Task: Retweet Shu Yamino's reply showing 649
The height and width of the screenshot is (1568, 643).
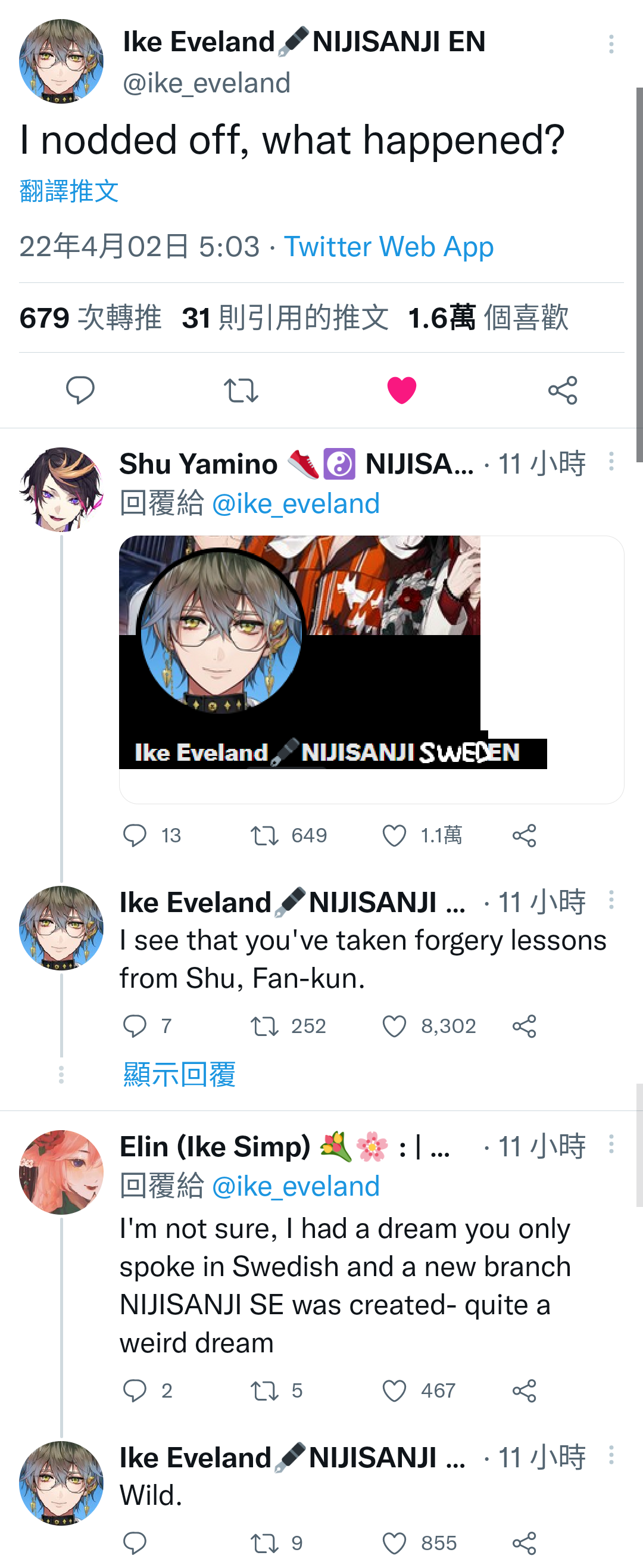Action: click(264, 836)
